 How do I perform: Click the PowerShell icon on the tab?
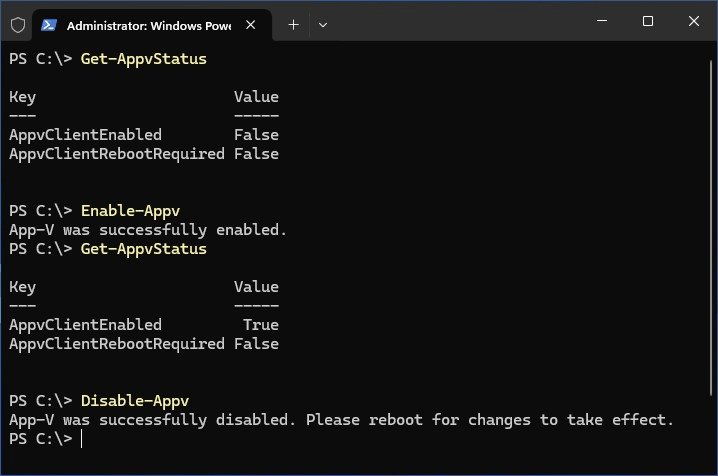49,25
